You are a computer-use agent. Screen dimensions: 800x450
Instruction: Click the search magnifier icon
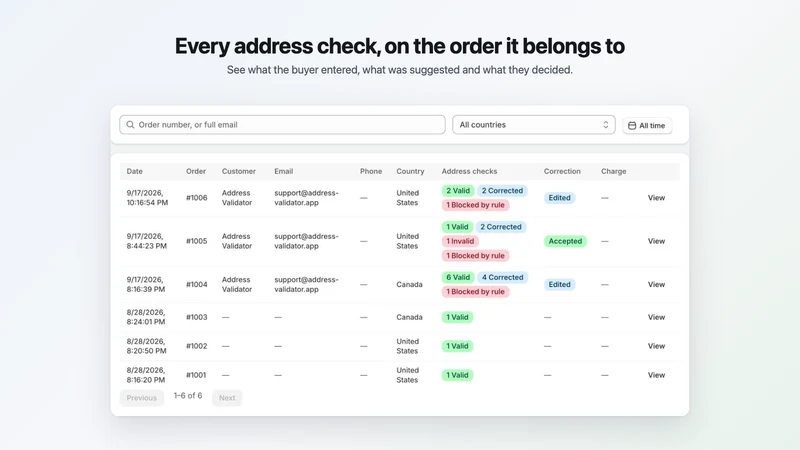point(130,124)
